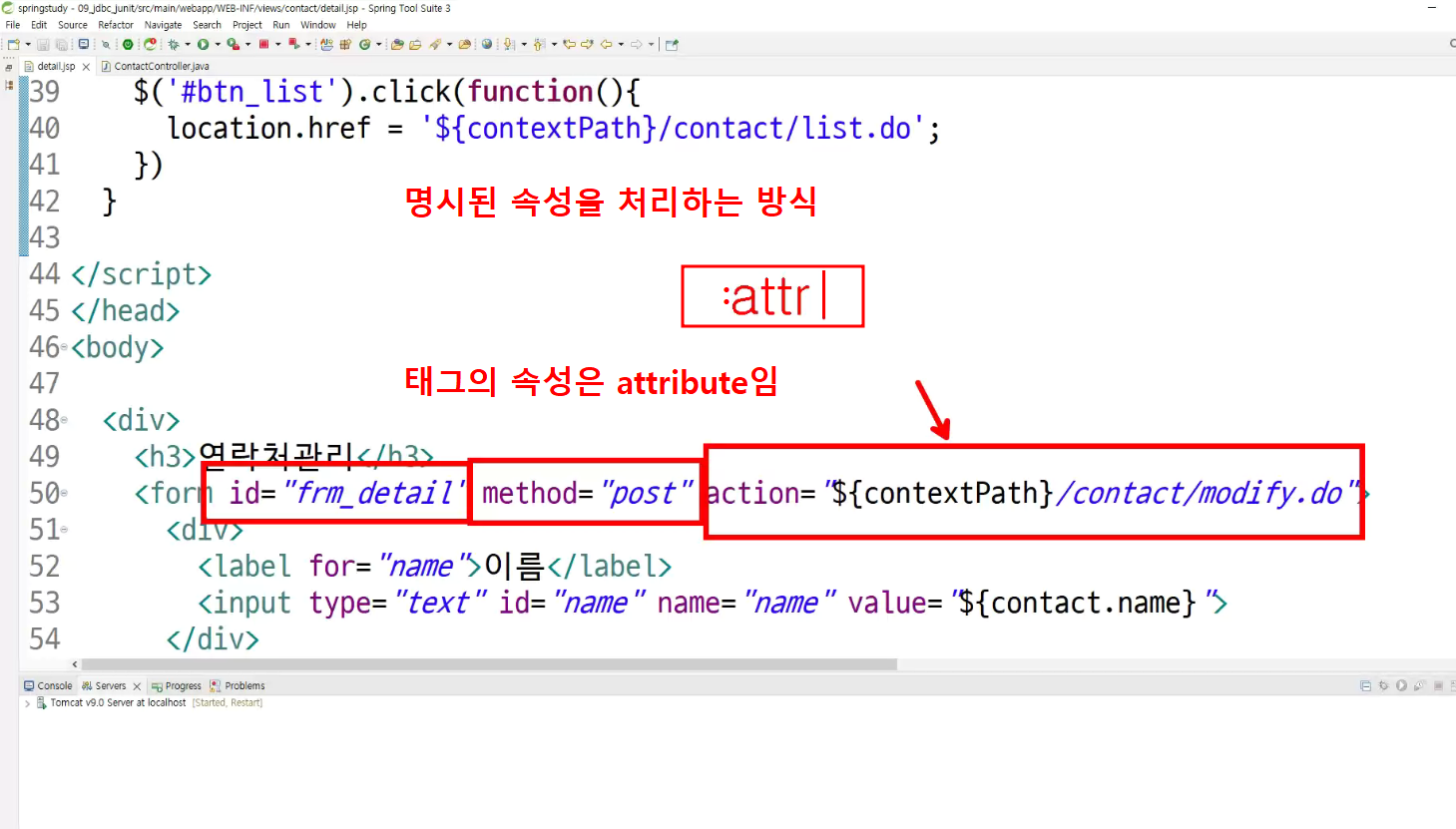Click the label for name text on line 52
This screenshot has width=1456, height=829.
point(434,566)
